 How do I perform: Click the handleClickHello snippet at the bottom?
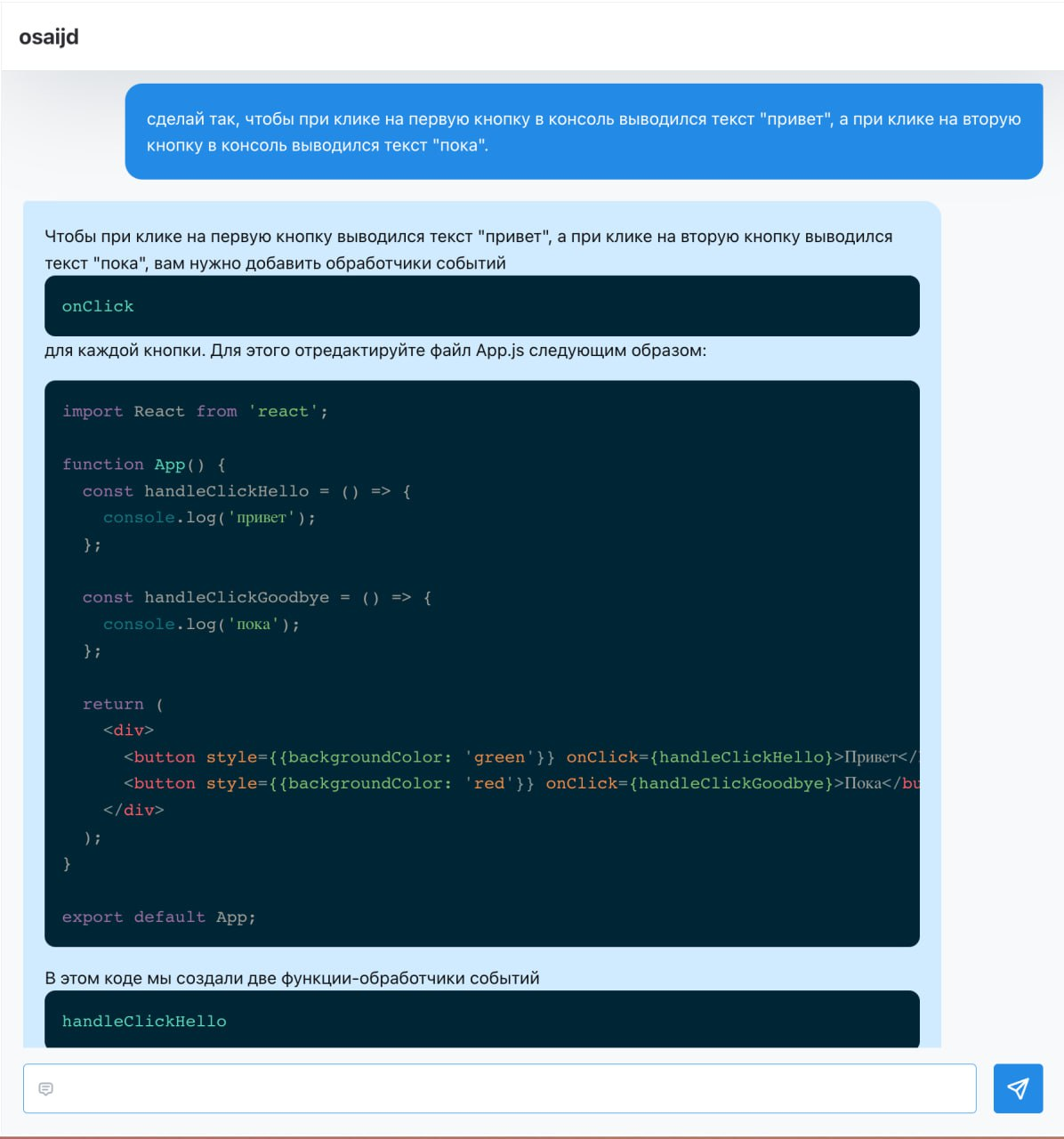[x=144, y=1022]
